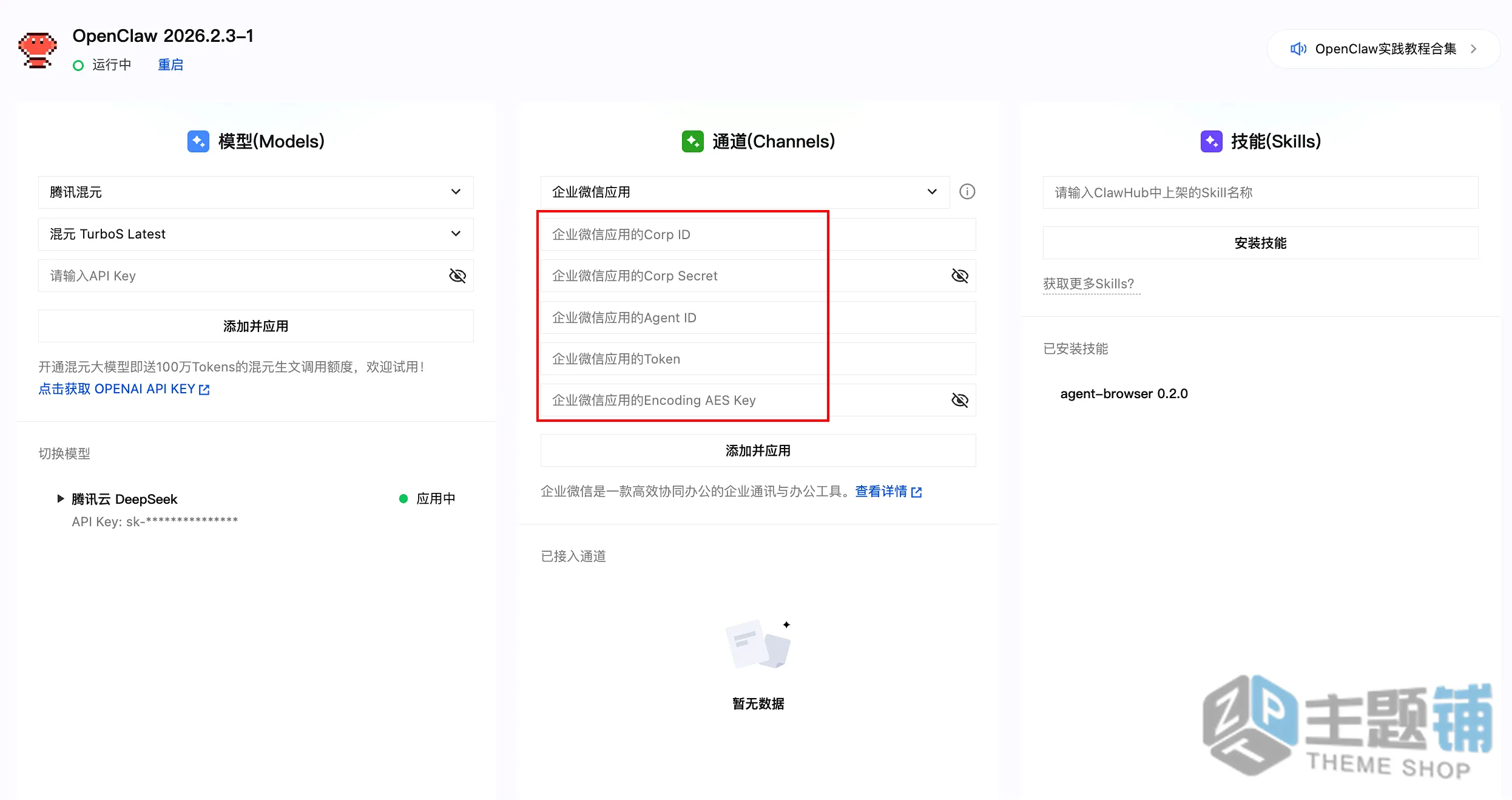This screenshot has height=800, width=1512.
Task: Click the 暂无数据 empty state text
Action: coord(758,704)
